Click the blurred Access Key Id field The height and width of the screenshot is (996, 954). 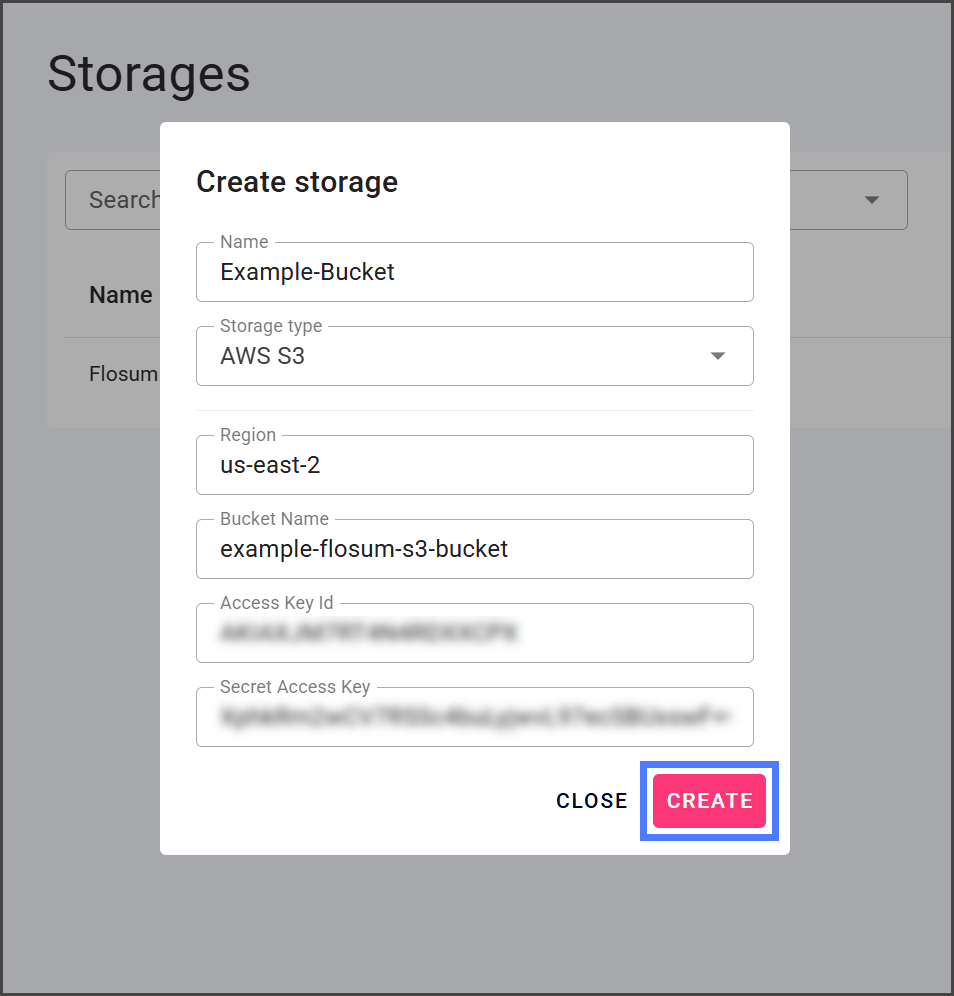(x=474, y=633)
